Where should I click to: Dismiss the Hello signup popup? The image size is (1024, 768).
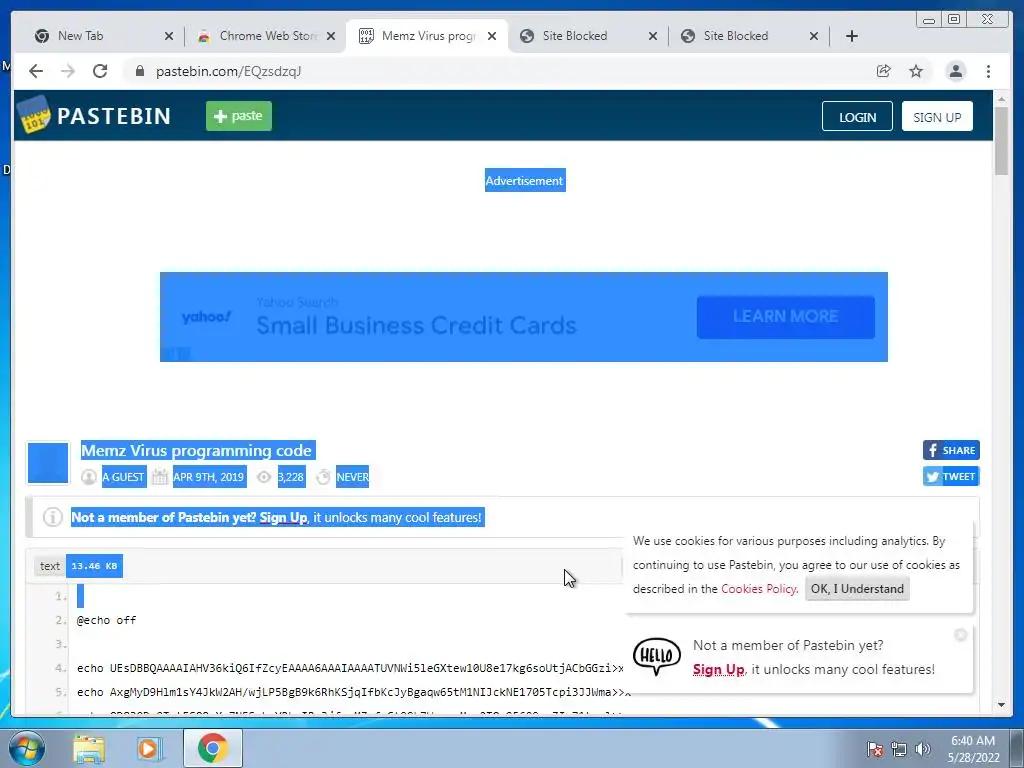[960, 635]
